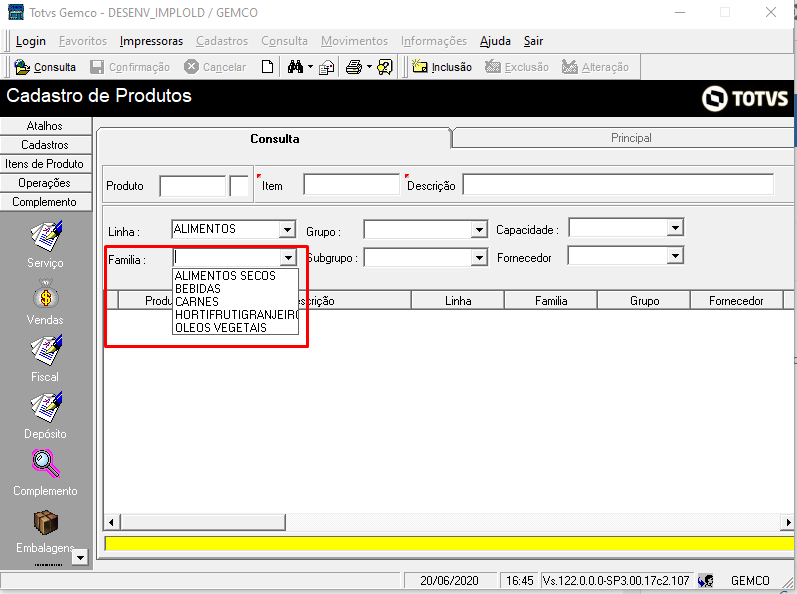This screenshot has height=594, width=797.
Task: Click the grid horizontal scrollbar thumb
Action: tap(203, 522)
